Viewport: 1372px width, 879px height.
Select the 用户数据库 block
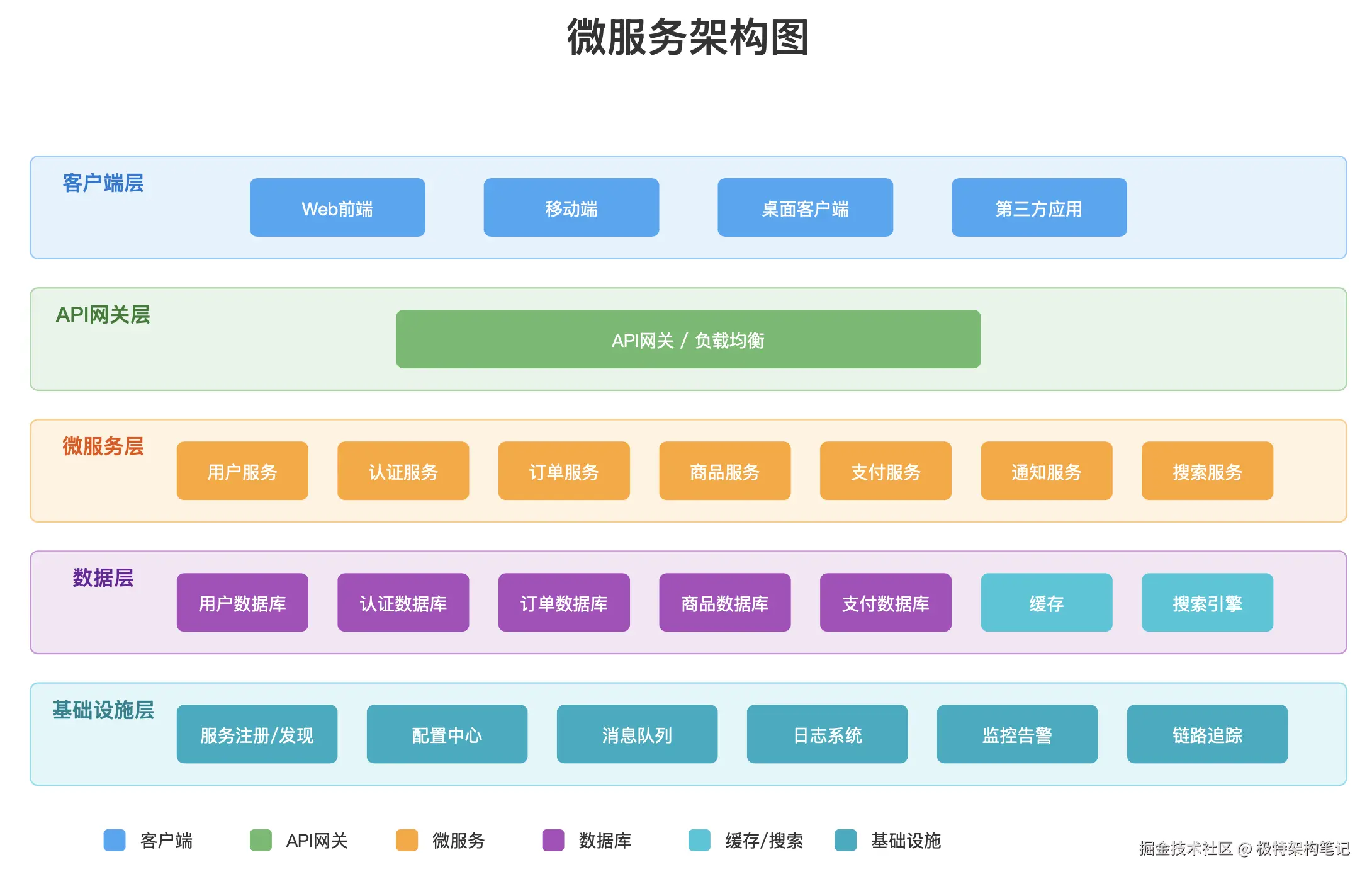pos(242,603)
